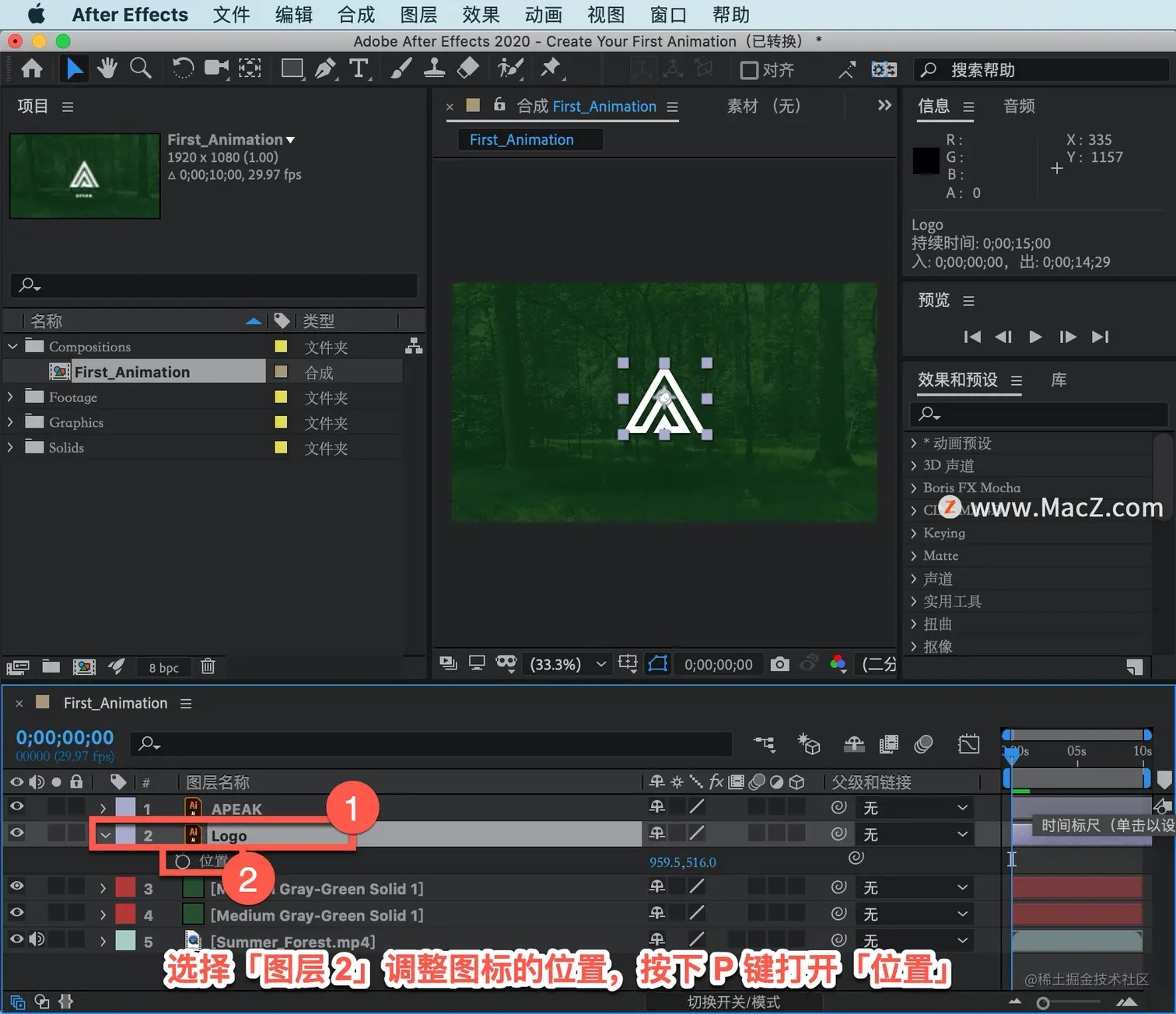Toggle visibility eye of Logo layer

point(16,833)
